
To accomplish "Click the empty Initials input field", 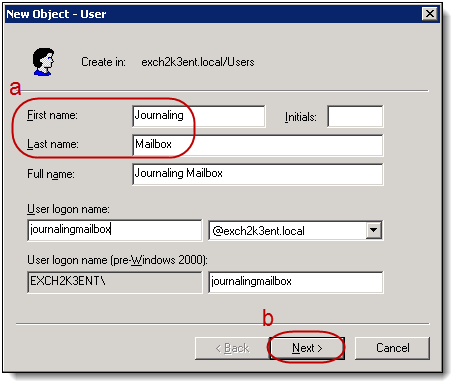I will coord(355,116).
